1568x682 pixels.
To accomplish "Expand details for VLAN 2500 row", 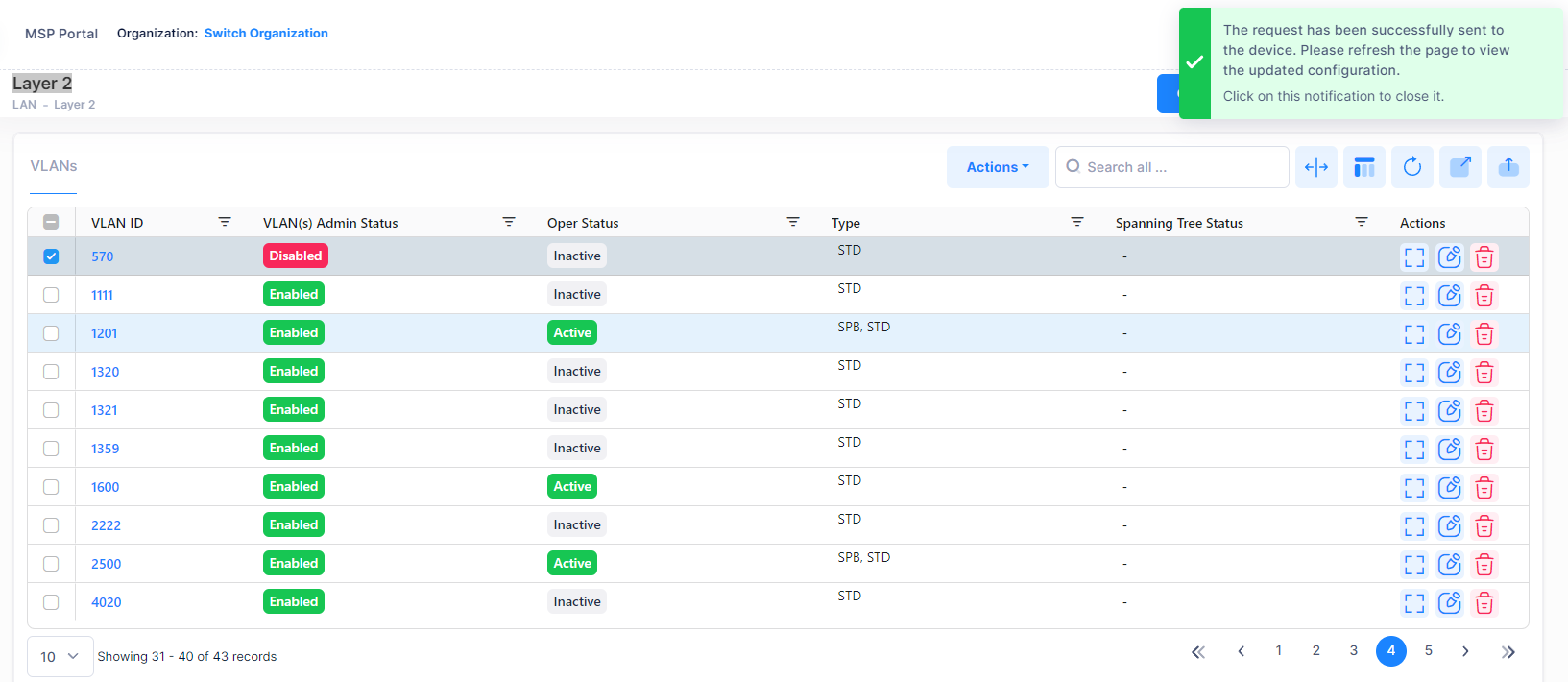I will [x=1414, y=565].
